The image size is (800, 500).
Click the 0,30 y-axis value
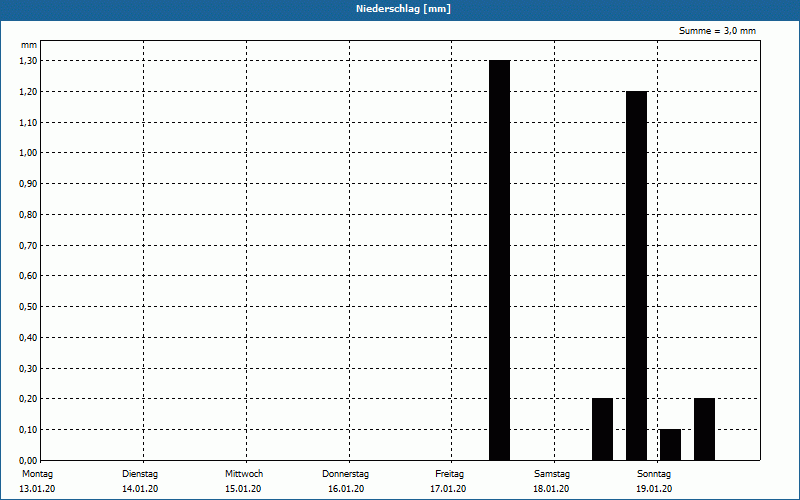point(28,368)
